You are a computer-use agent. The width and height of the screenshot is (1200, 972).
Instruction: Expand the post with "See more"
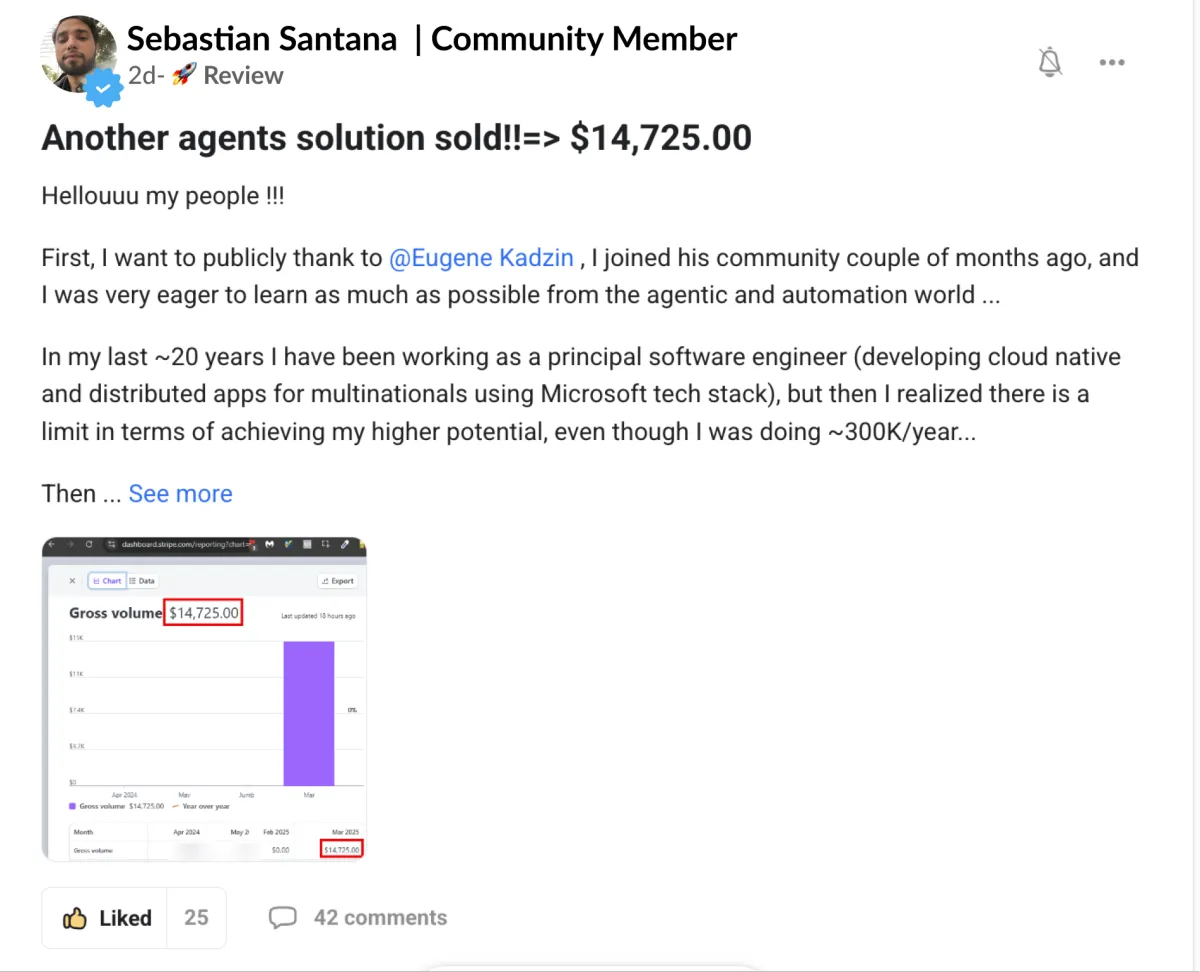pos(180,494)
